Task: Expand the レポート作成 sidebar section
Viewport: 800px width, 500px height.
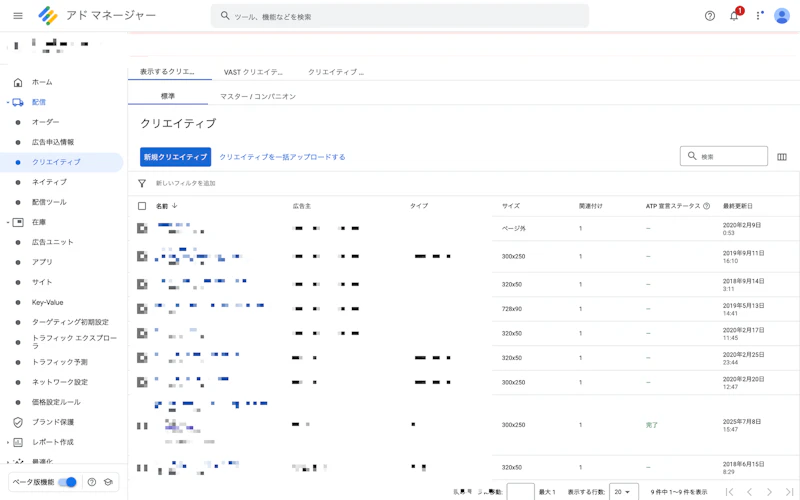Action: click(x=8, y=443)
